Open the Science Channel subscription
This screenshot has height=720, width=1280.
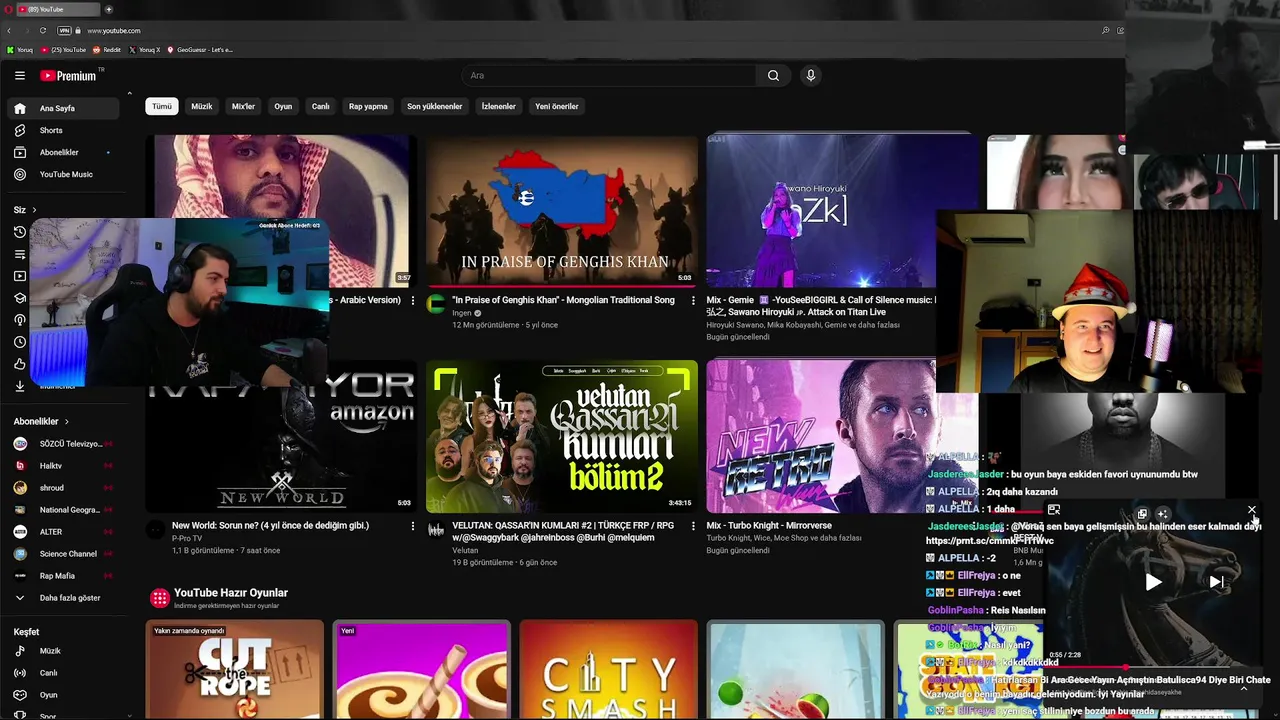point(65,554)
